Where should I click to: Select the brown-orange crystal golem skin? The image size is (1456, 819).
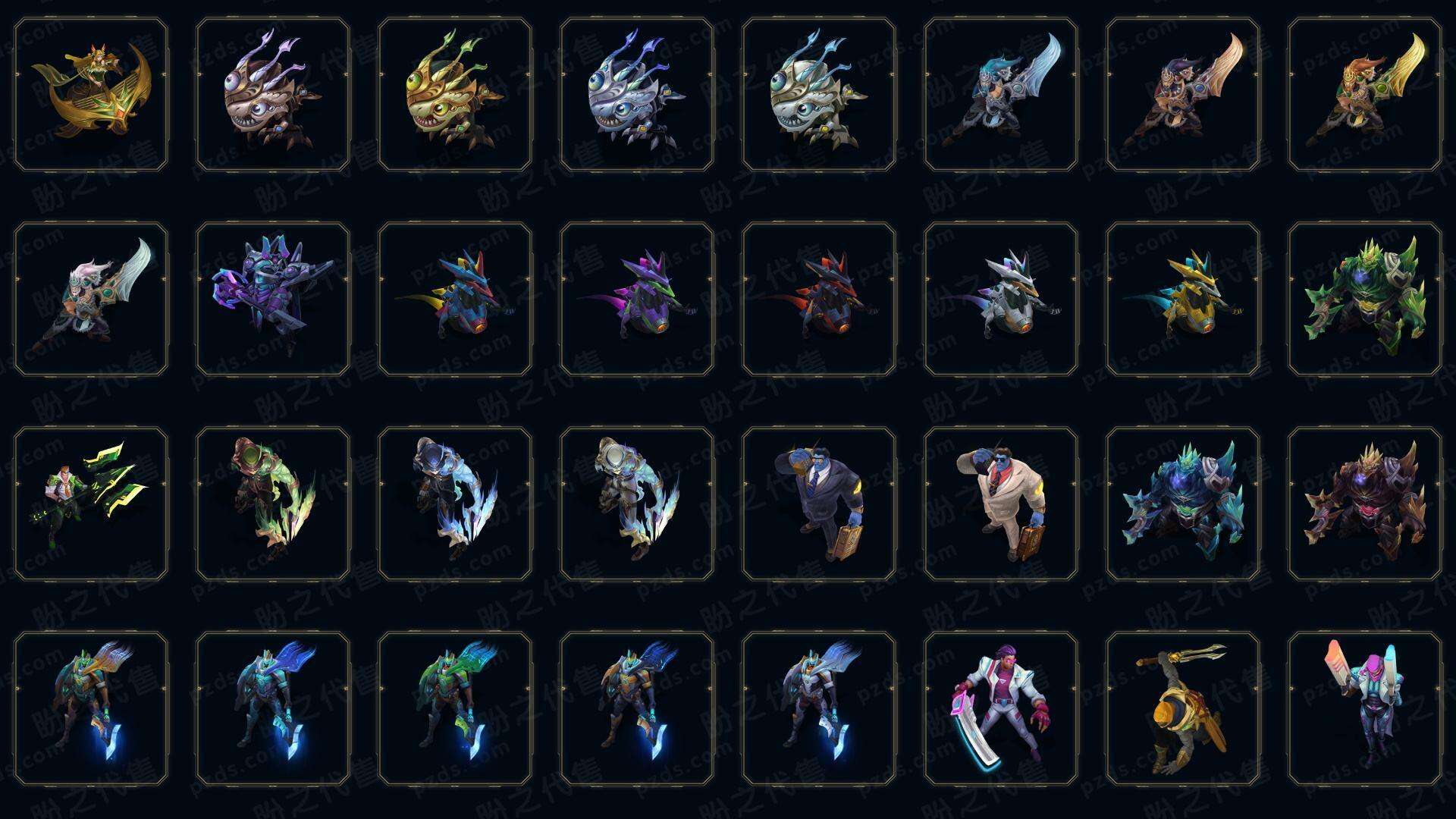[1365, 504]
